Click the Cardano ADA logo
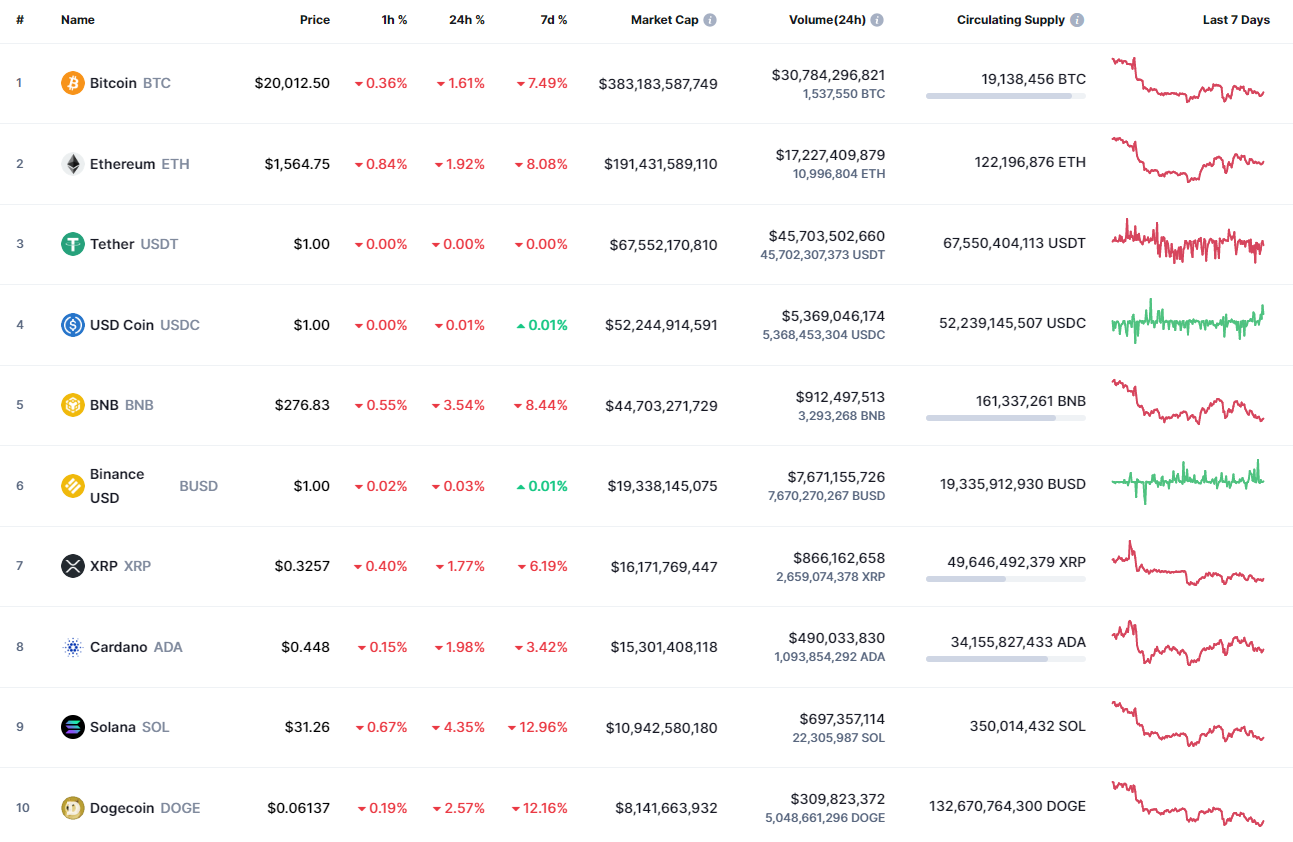 [71, 647]
